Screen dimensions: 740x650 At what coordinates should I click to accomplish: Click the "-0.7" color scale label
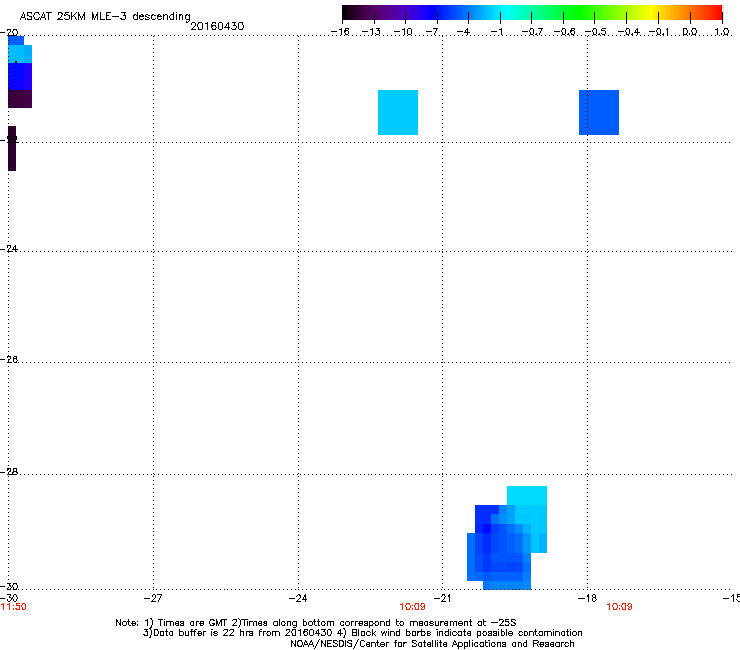tap(532, 32)
